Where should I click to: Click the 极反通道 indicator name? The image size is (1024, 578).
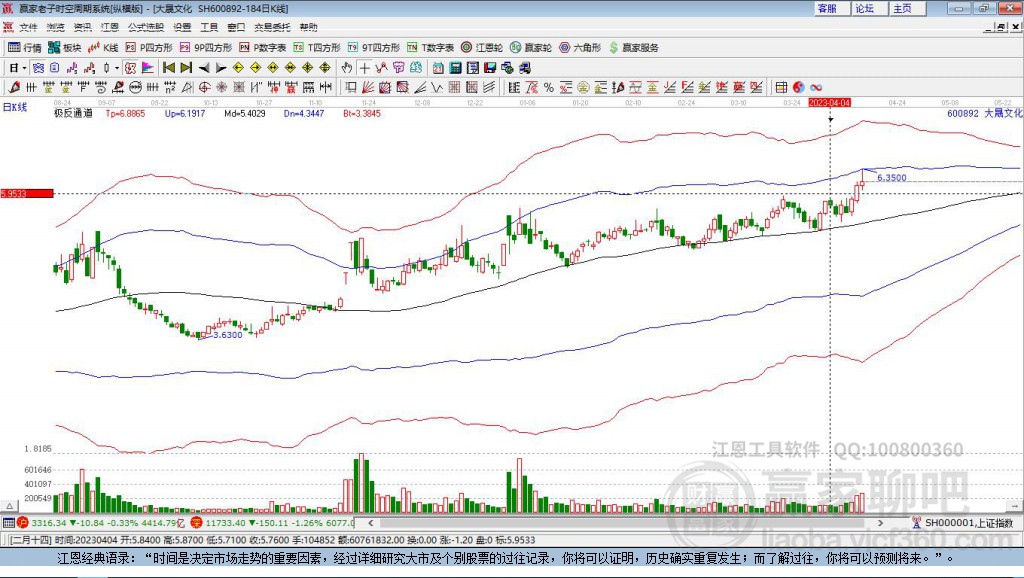pyautogui.click(x=73, y=113)
